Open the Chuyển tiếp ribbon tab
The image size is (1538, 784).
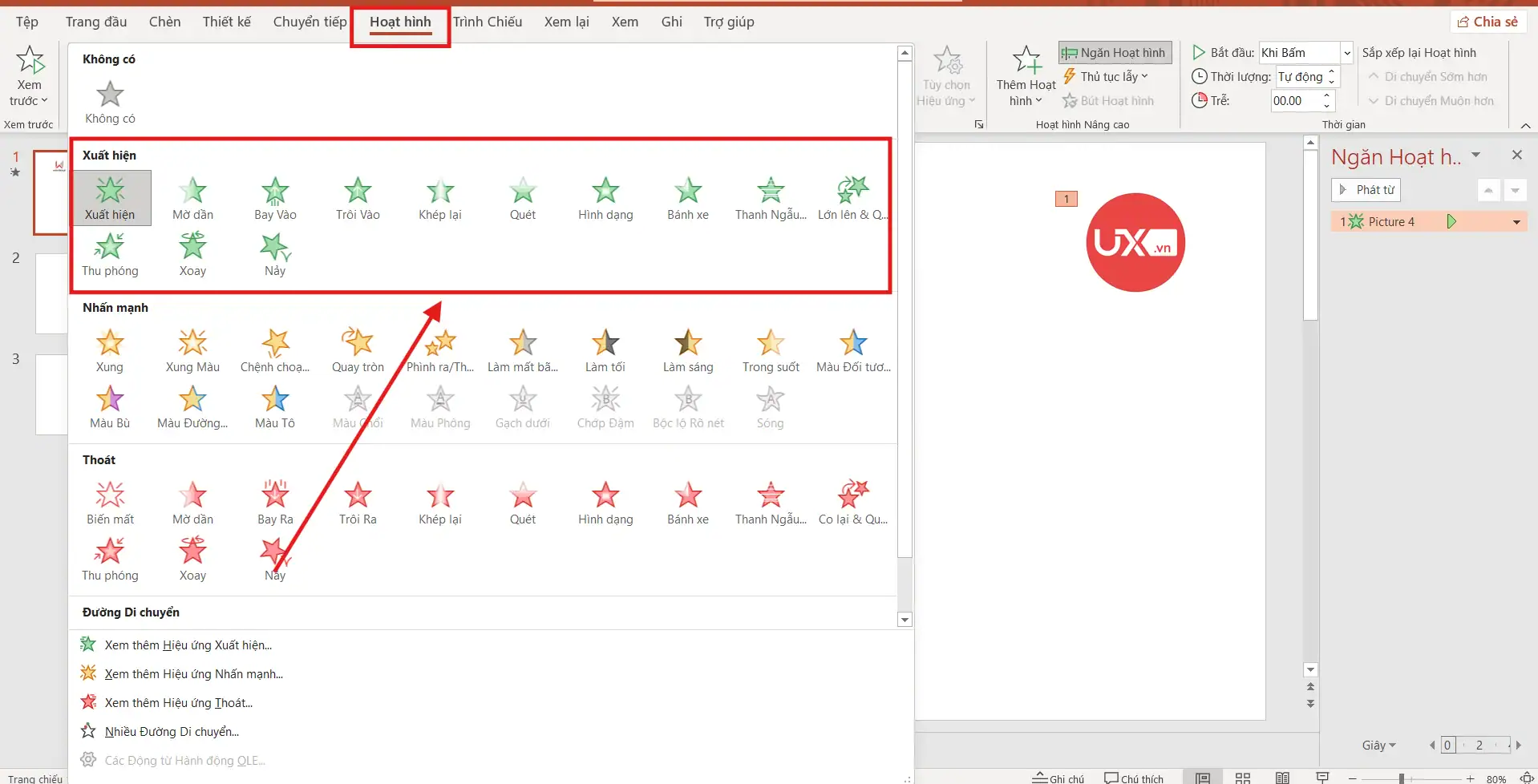tap(310, 22)
